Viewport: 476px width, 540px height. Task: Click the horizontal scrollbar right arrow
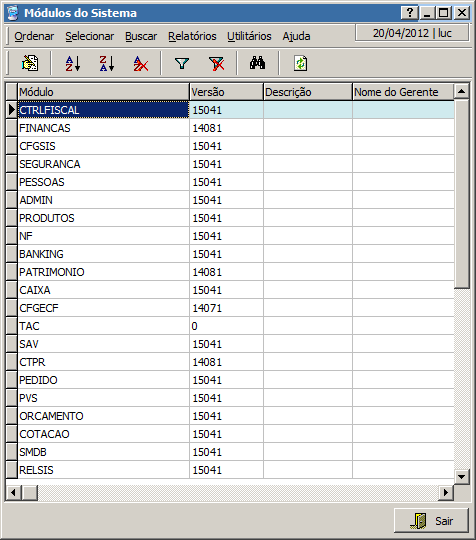[446, 492]
